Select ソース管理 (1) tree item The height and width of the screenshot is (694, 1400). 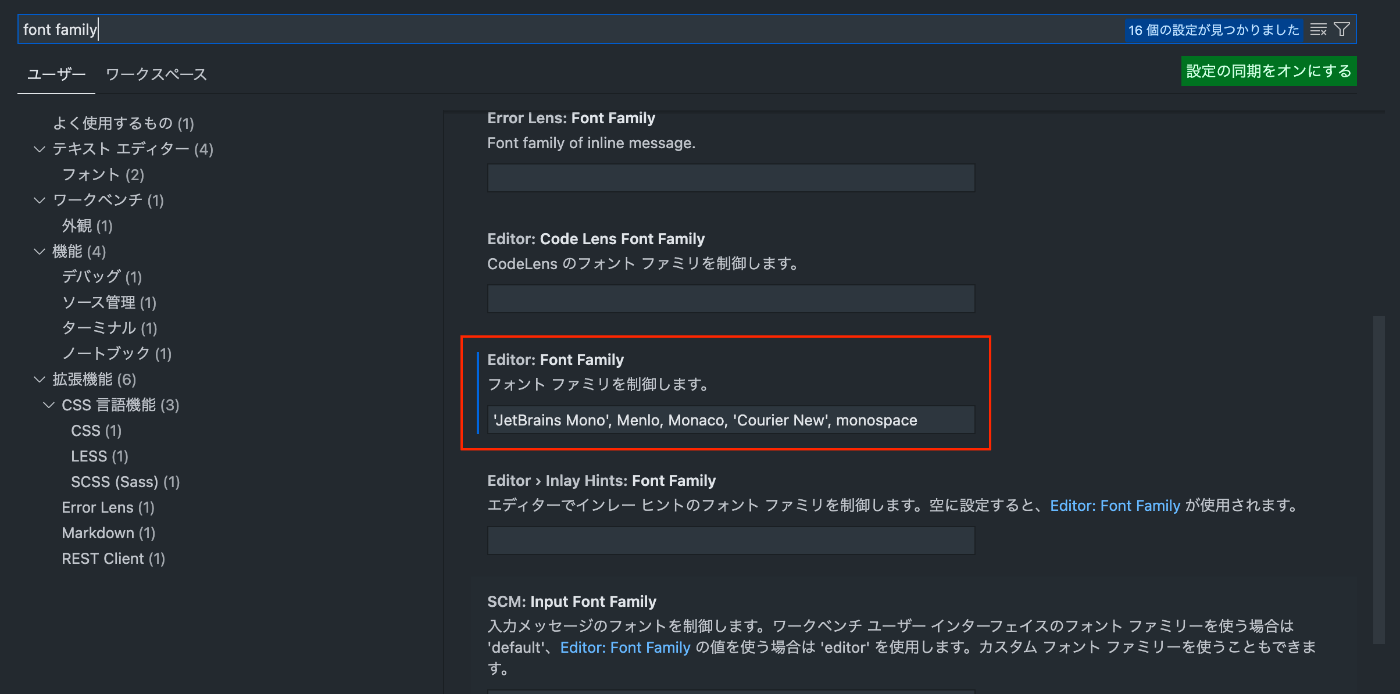click(x=109, y=303)
